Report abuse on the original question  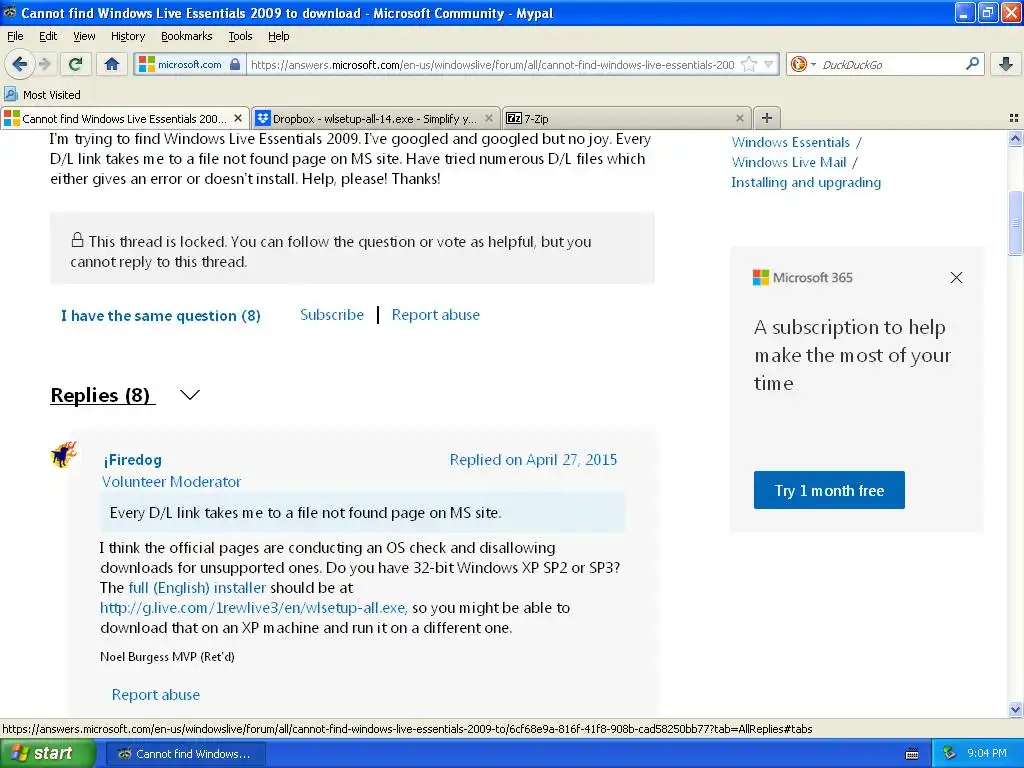pyautogui.click(x=436, y=315)
